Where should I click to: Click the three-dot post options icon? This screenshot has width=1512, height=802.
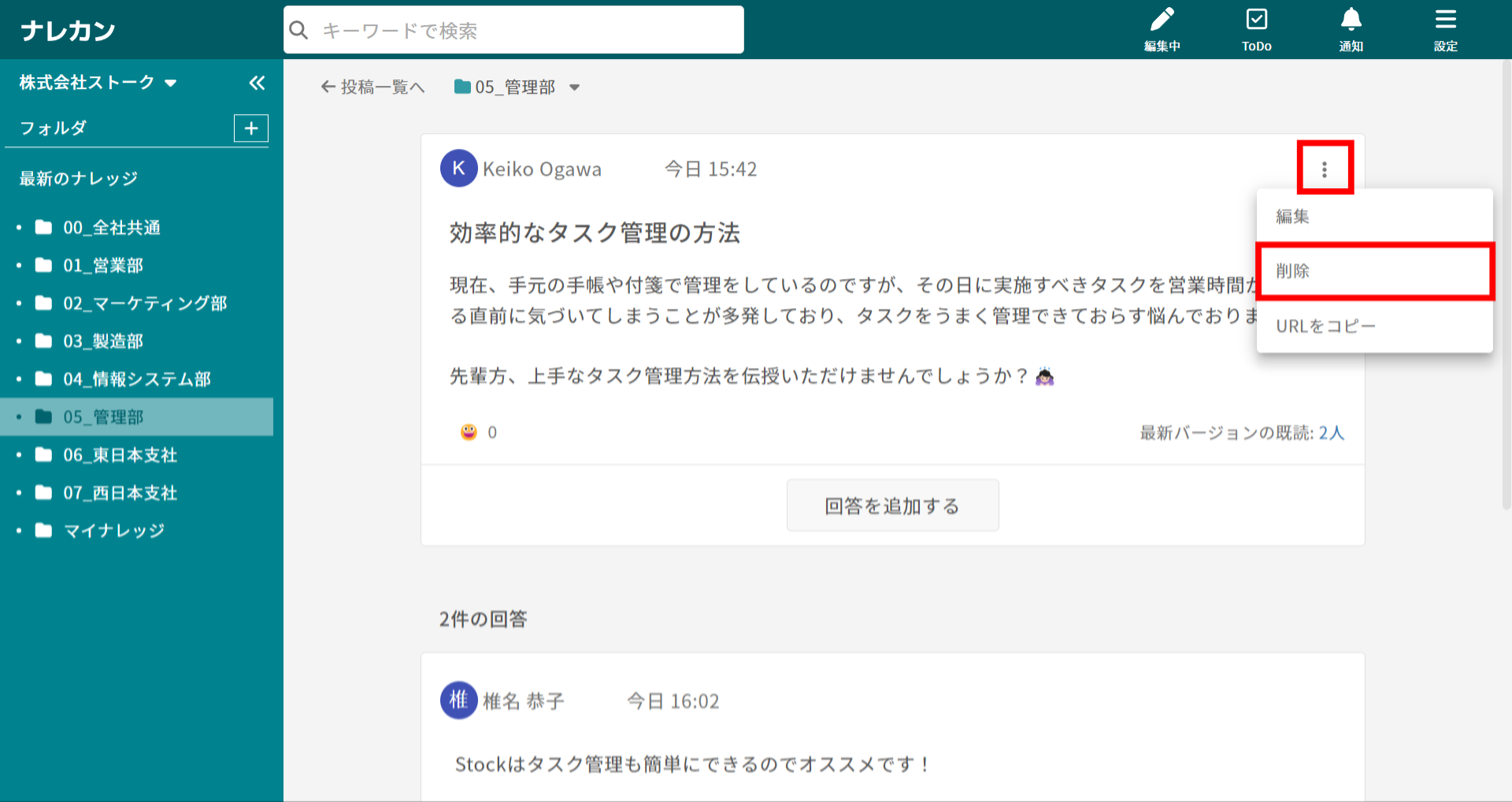click(1325, 169)
